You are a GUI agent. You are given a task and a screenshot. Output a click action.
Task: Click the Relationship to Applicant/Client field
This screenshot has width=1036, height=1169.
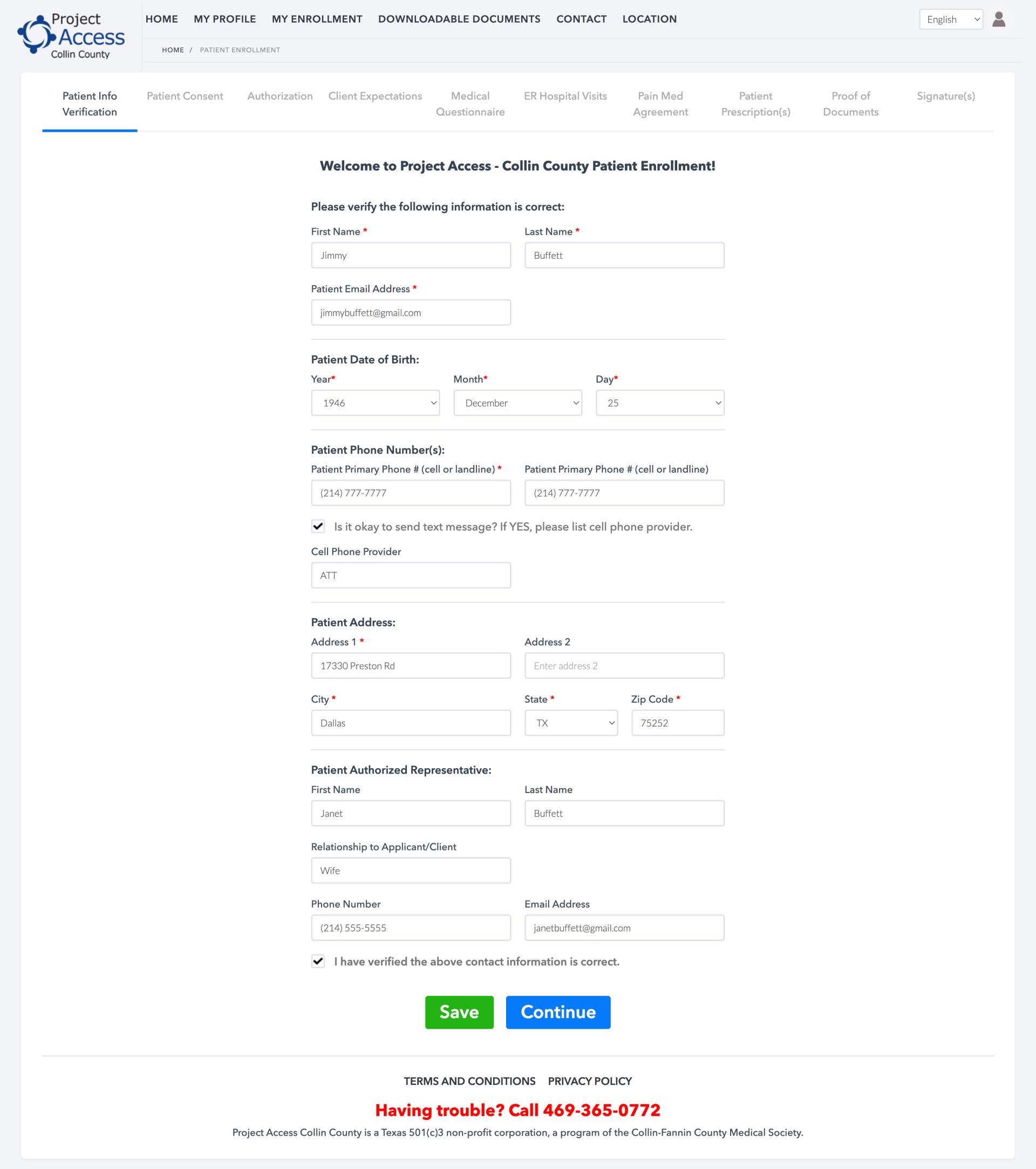point(411,870)
